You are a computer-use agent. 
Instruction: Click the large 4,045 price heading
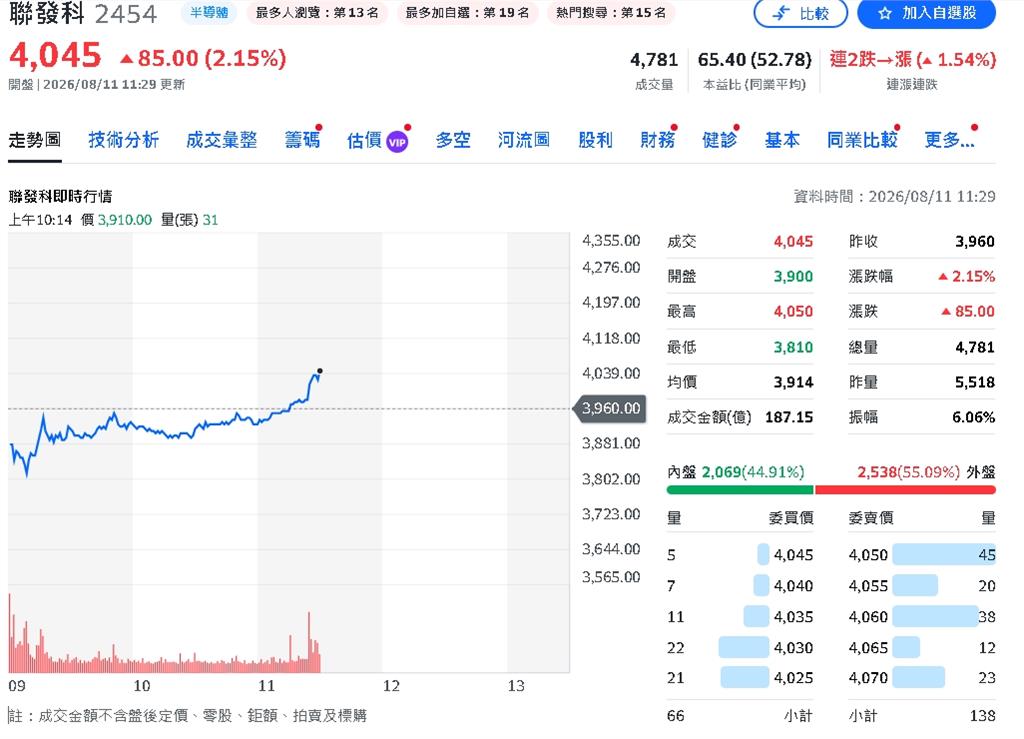click(56, 55)
